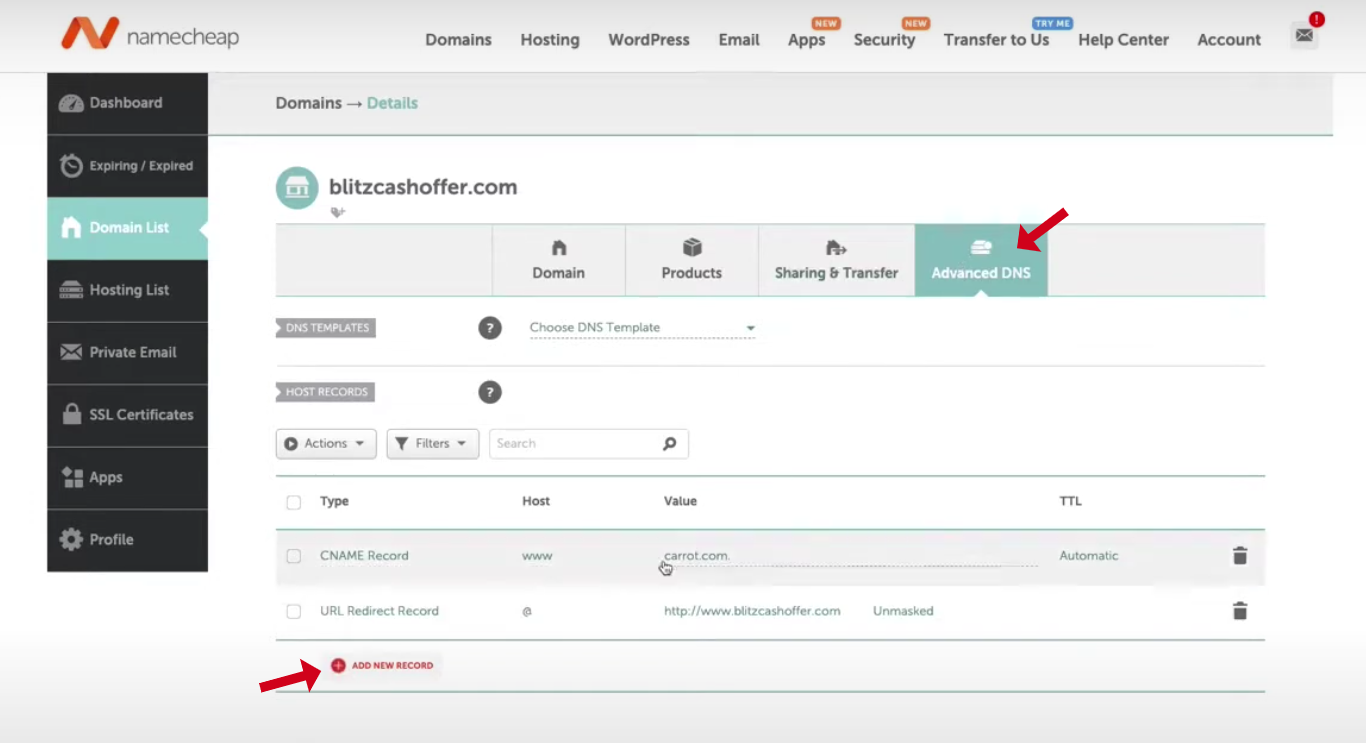Click the Details breadcrumb link
The height and width of the screenshot is (743, 1366).
click(x=392, y=103)
